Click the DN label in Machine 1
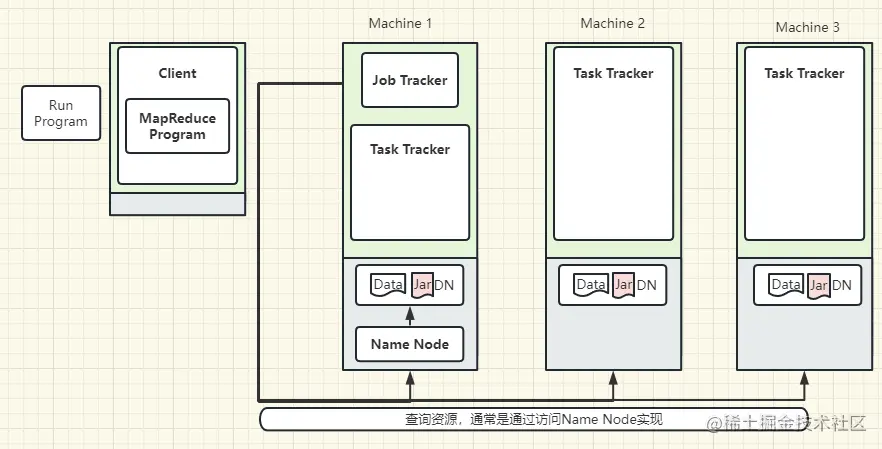This screenshot has height=449, width=882. point(444,285)
